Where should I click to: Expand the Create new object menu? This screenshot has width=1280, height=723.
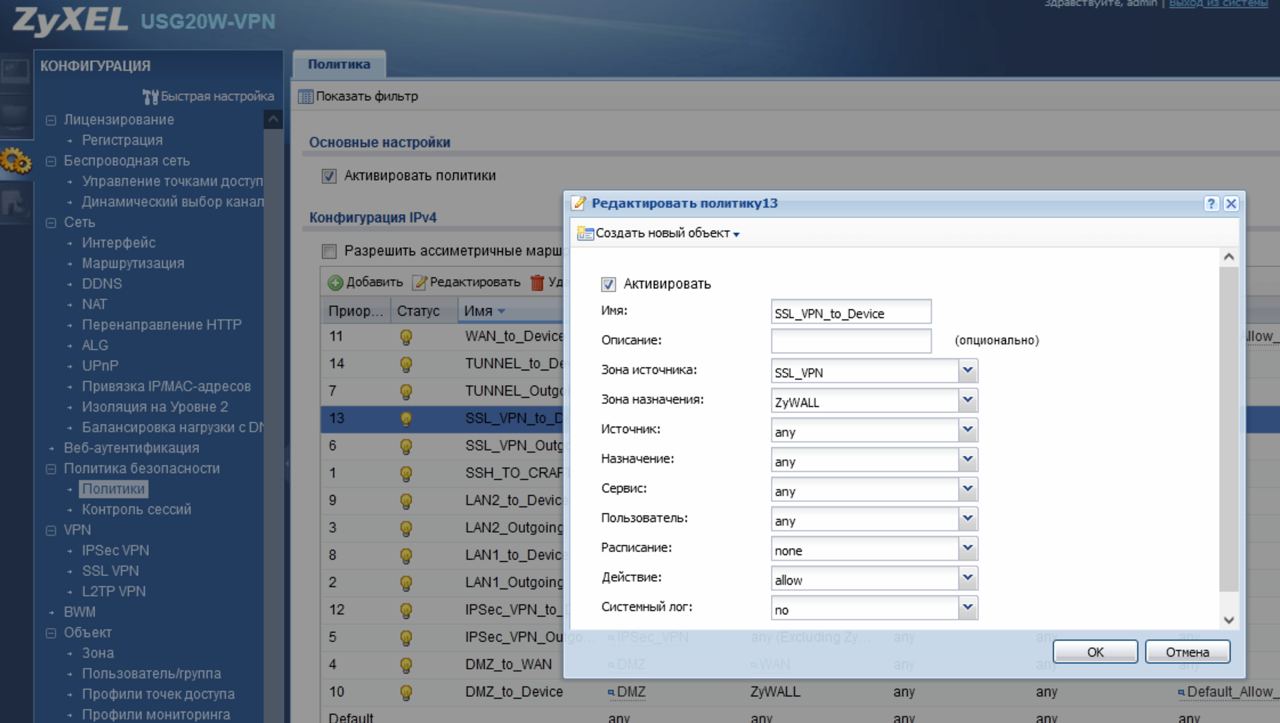tap(659, 234)
